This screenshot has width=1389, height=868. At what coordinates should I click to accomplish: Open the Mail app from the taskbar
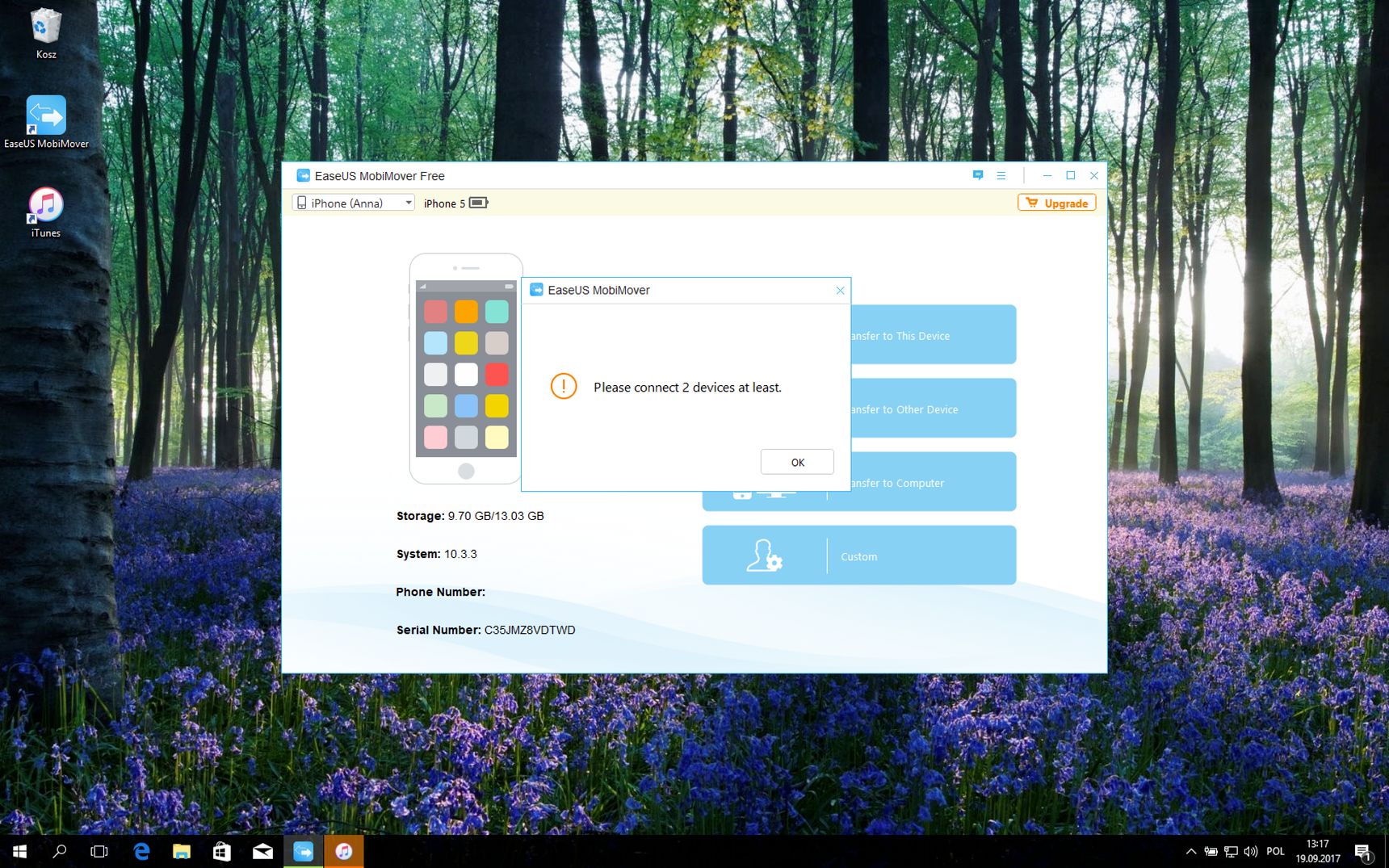coord(262,851)
